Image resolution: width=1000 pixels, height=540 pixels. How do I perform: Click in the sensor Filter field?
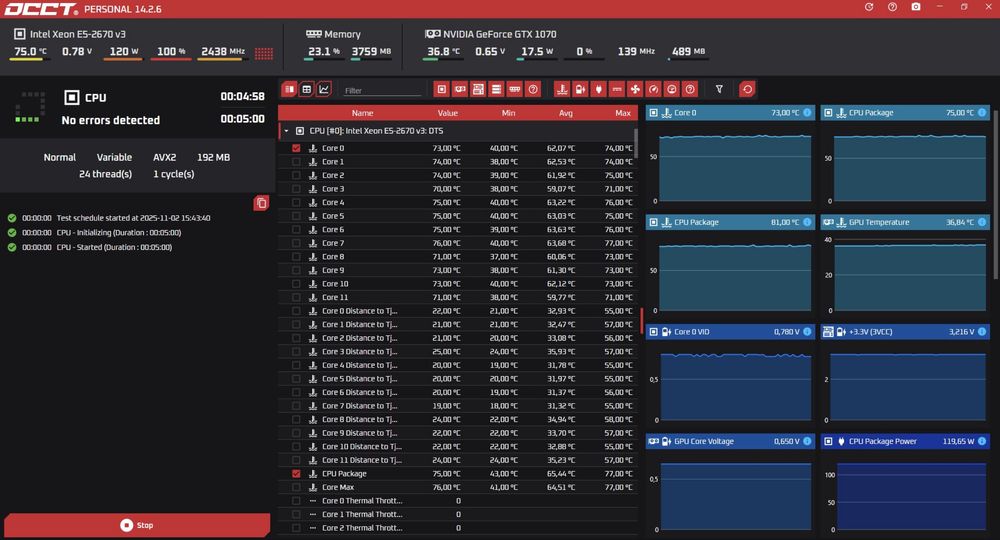coord(381,91)
